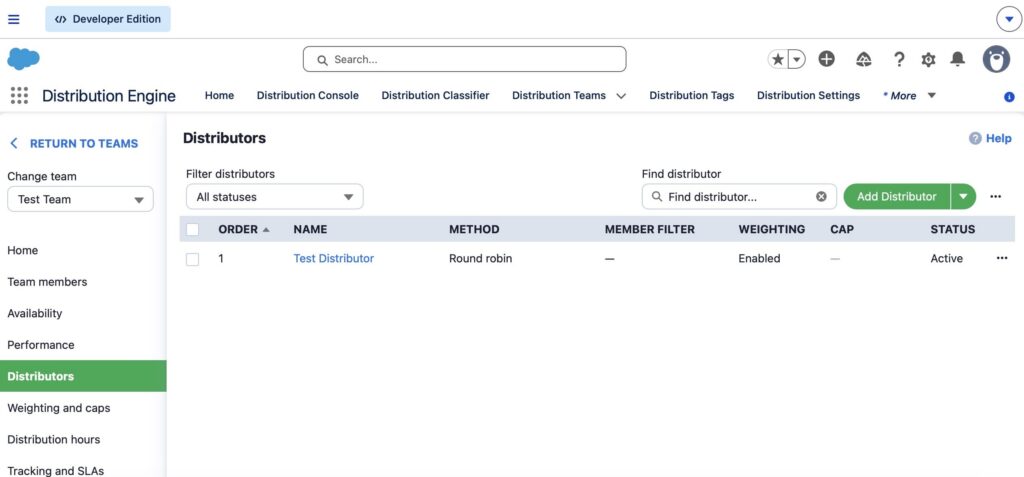Click the Enabled weighting cell
This screenshot has width=1024, height=477.
tap(760, 258)
